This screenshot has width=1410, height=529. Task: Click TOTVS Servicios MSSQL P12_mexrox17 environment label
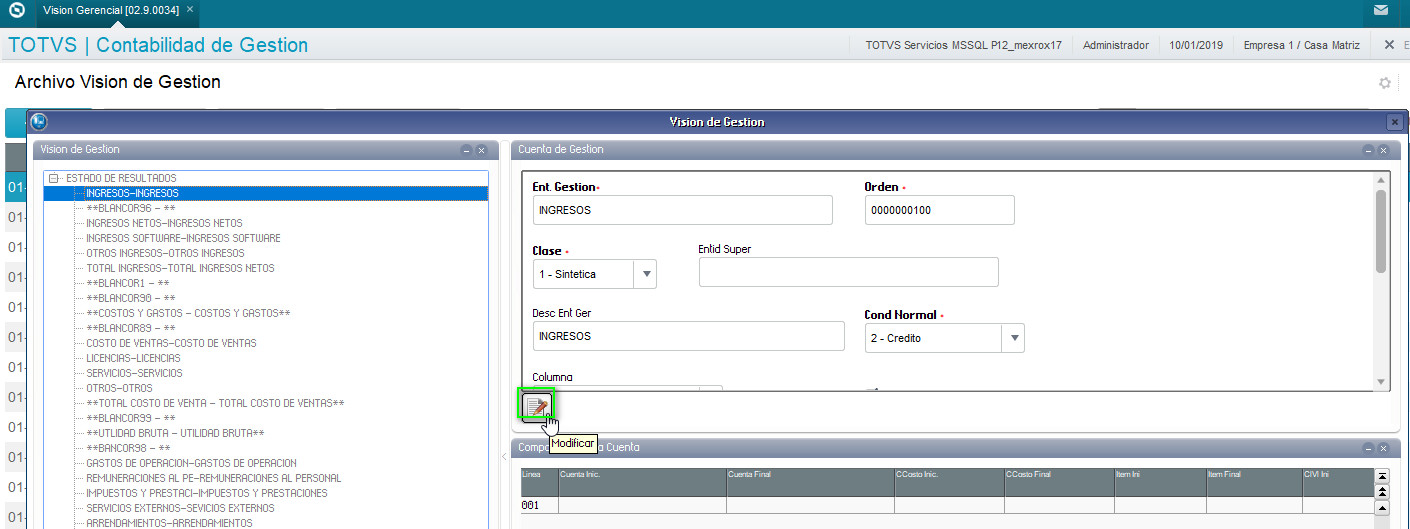964,45
